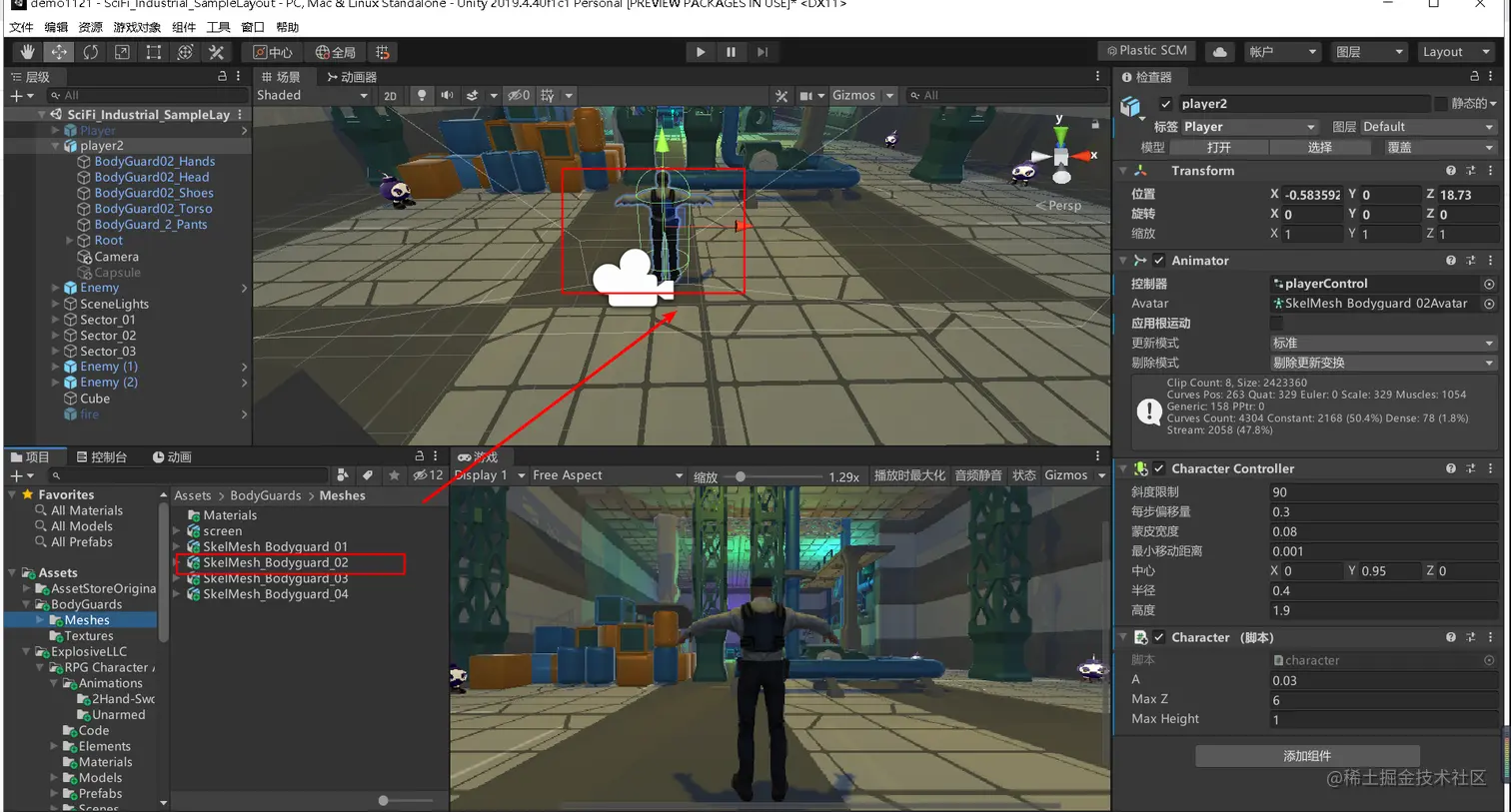Select the Scale tool in the toolbar
The image size is (1511, 812).
[122, 52]
